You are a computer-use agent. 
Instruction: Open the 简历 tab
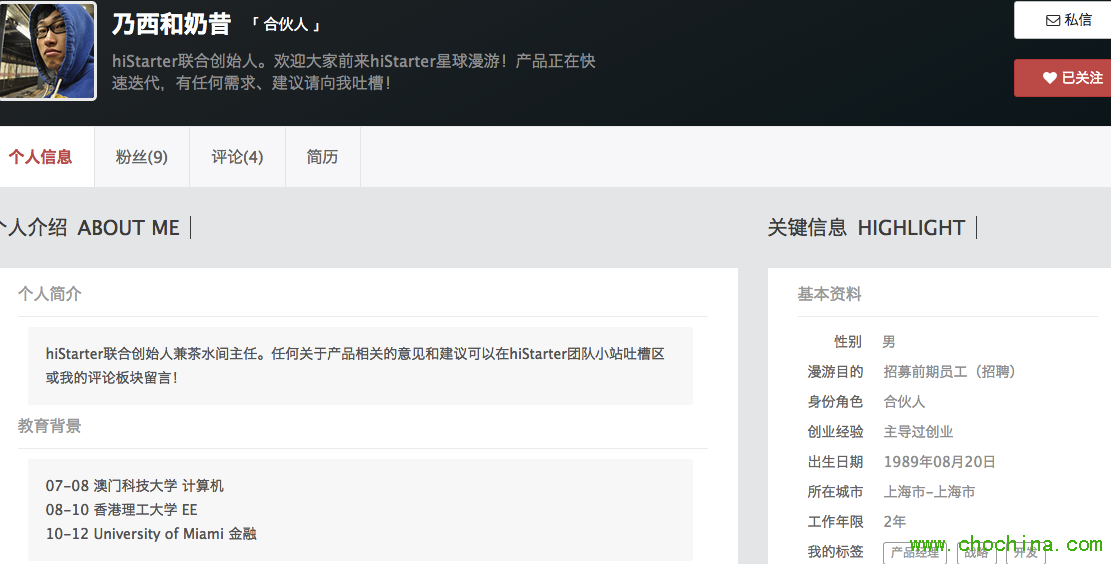click(x=322, y=157)
